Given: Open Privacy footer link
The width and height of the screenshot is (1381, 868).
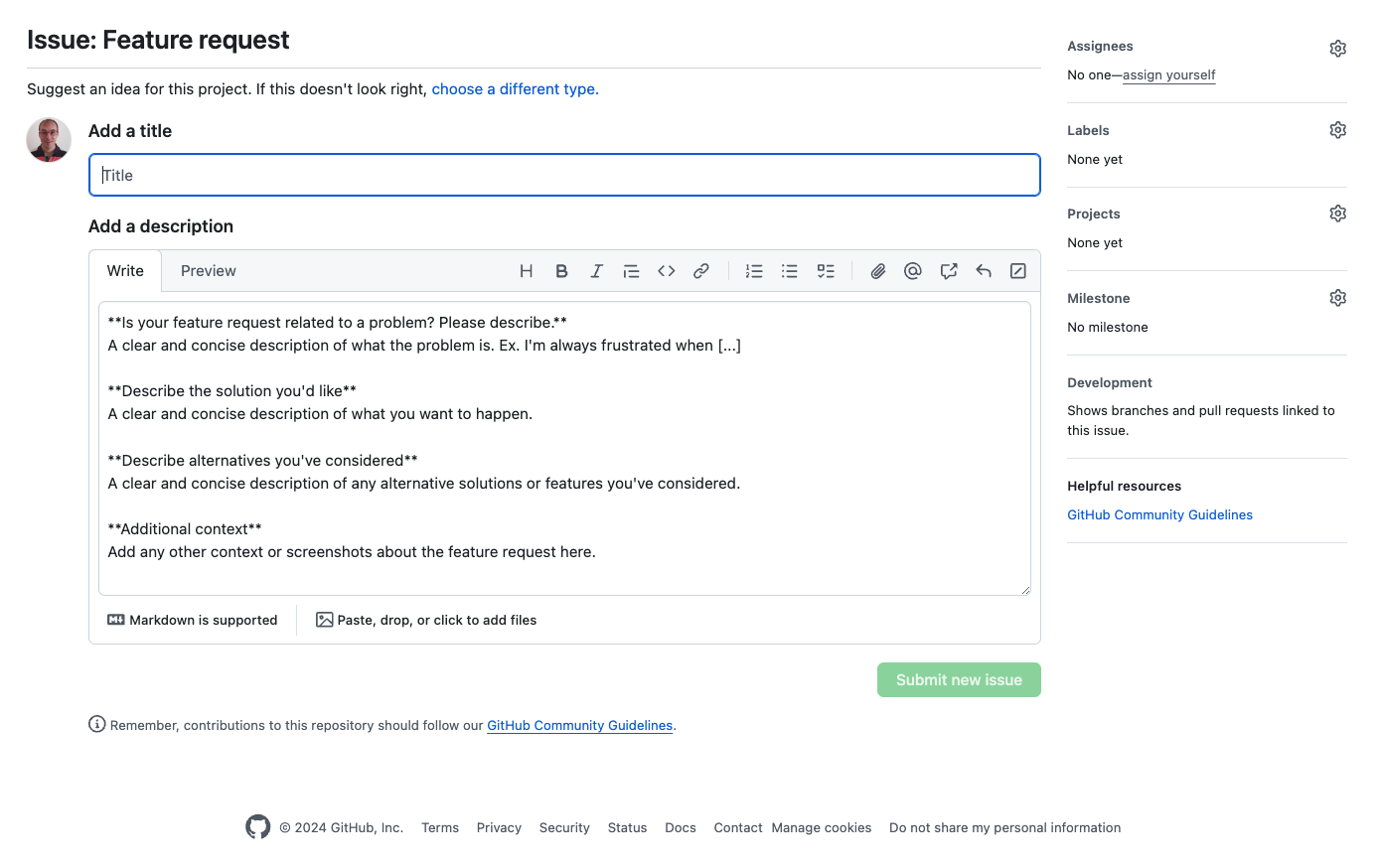Looking at the screenshot, I should coord(499,827).
